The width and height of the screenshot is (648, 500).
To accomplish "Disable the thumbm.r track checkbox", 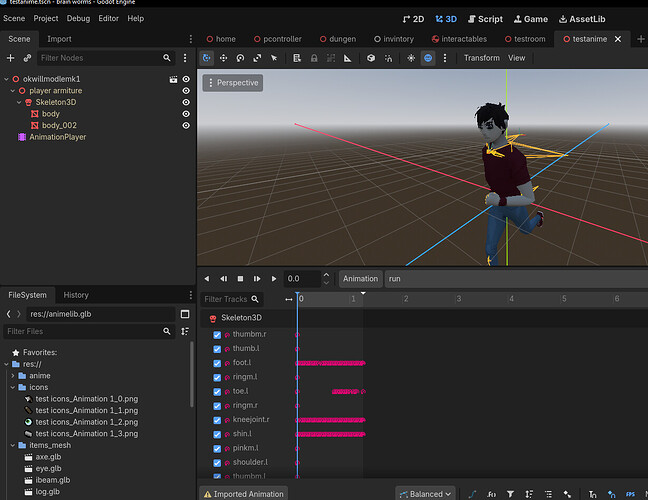I will (x=217, y=335).
